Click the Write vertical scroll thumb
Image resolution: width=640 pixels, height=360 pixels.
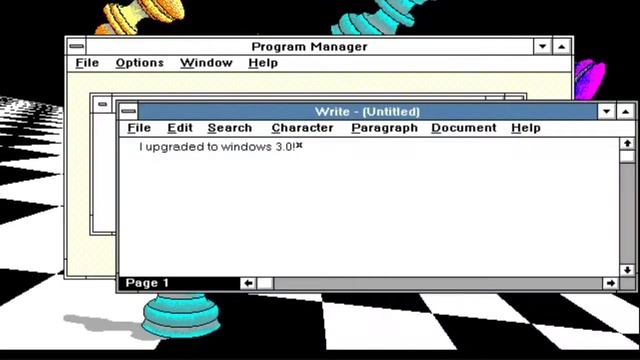[627, 156]
